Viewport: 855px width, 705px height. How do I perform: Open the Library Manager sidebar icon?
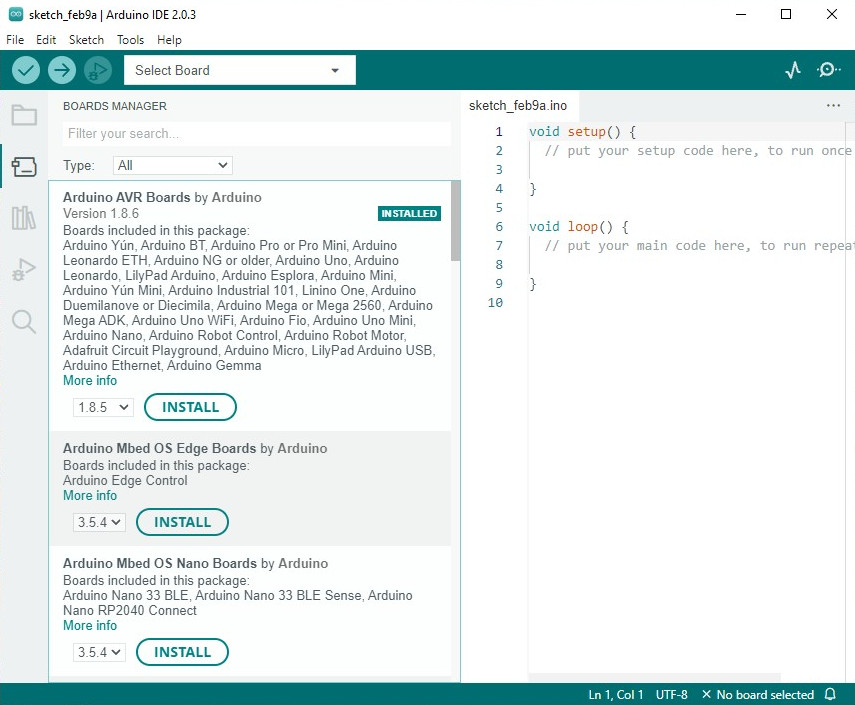click(24, 218)
